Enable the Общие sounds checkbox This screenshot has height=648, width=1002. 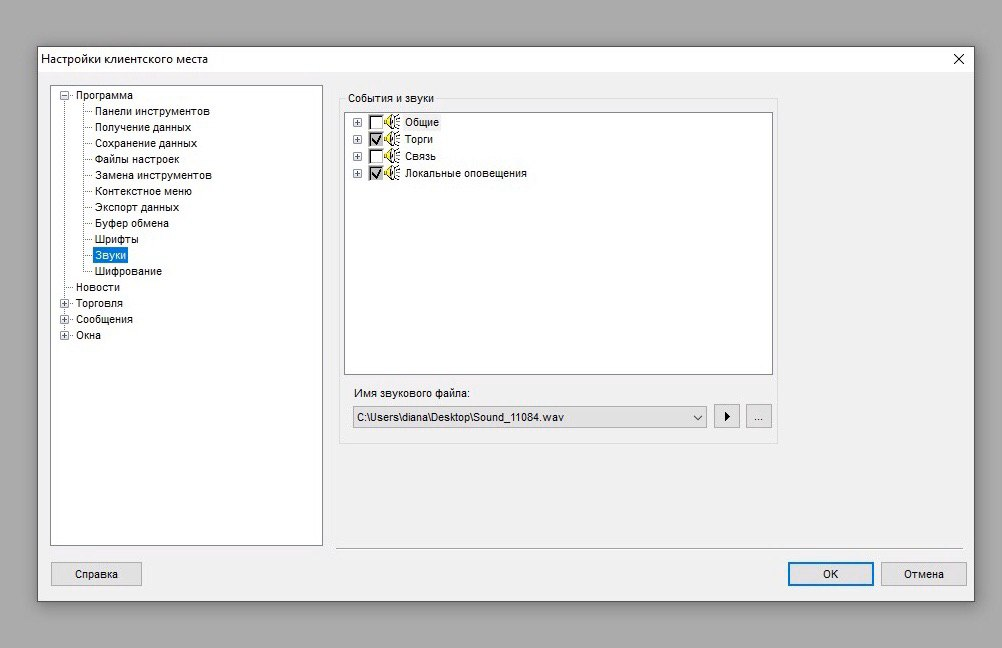376,122
